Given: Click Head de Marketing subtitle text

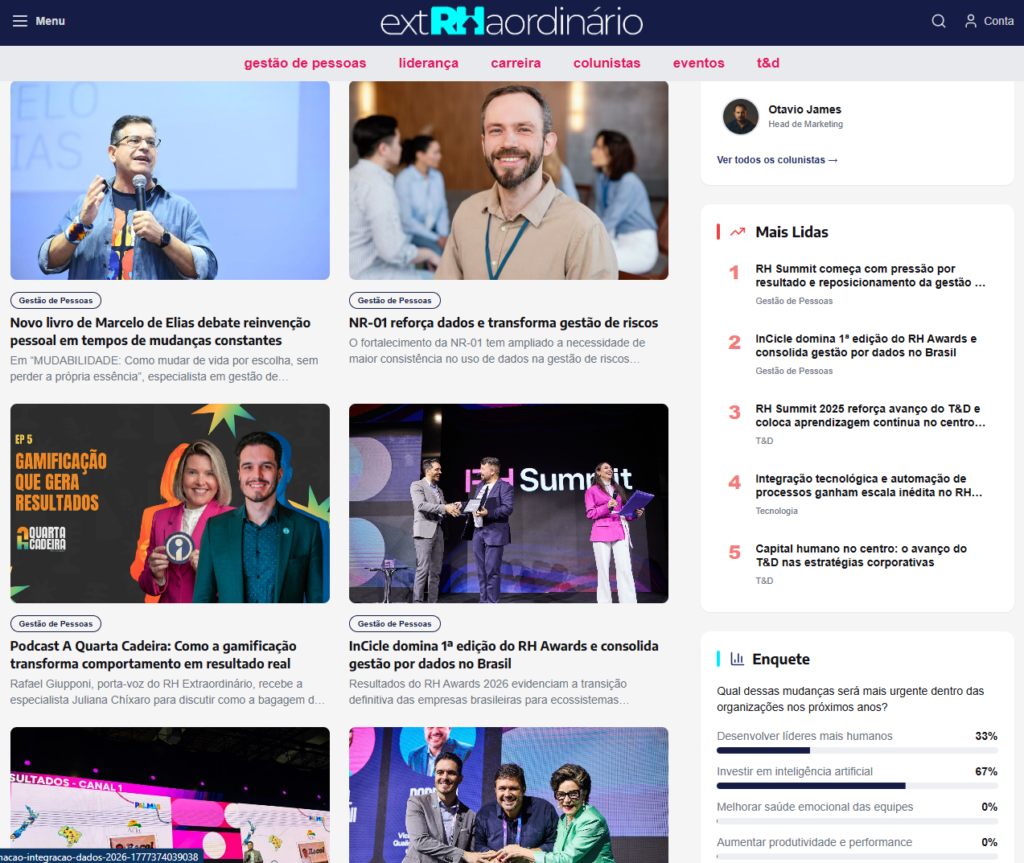Looking at the screenshot, I should pos(805,124).
